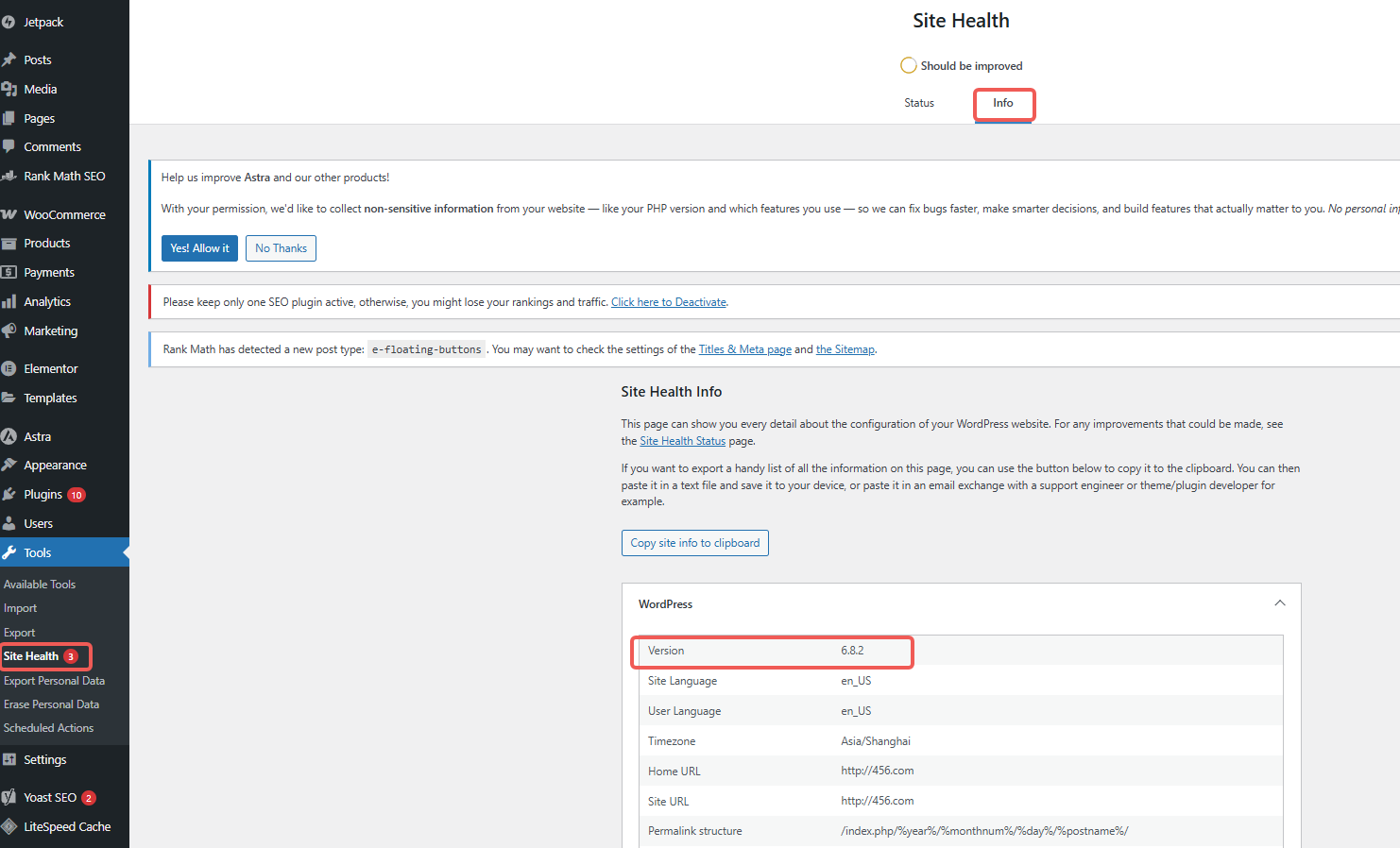The height and width of the screenshot is (848, 1400).
Task: Open Media via its sidebar icon
Action: pos(9,89)
